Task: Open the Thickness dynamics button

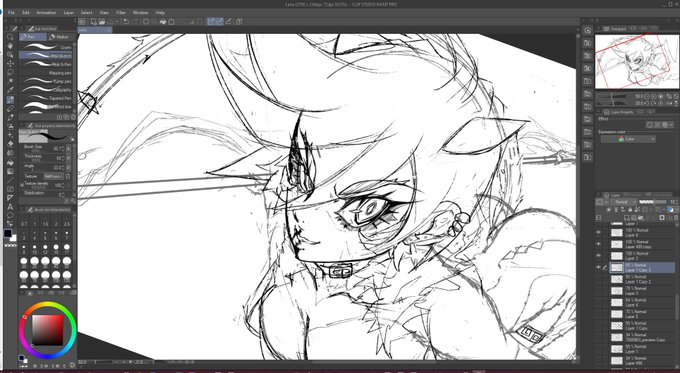Action: (68, 157)
